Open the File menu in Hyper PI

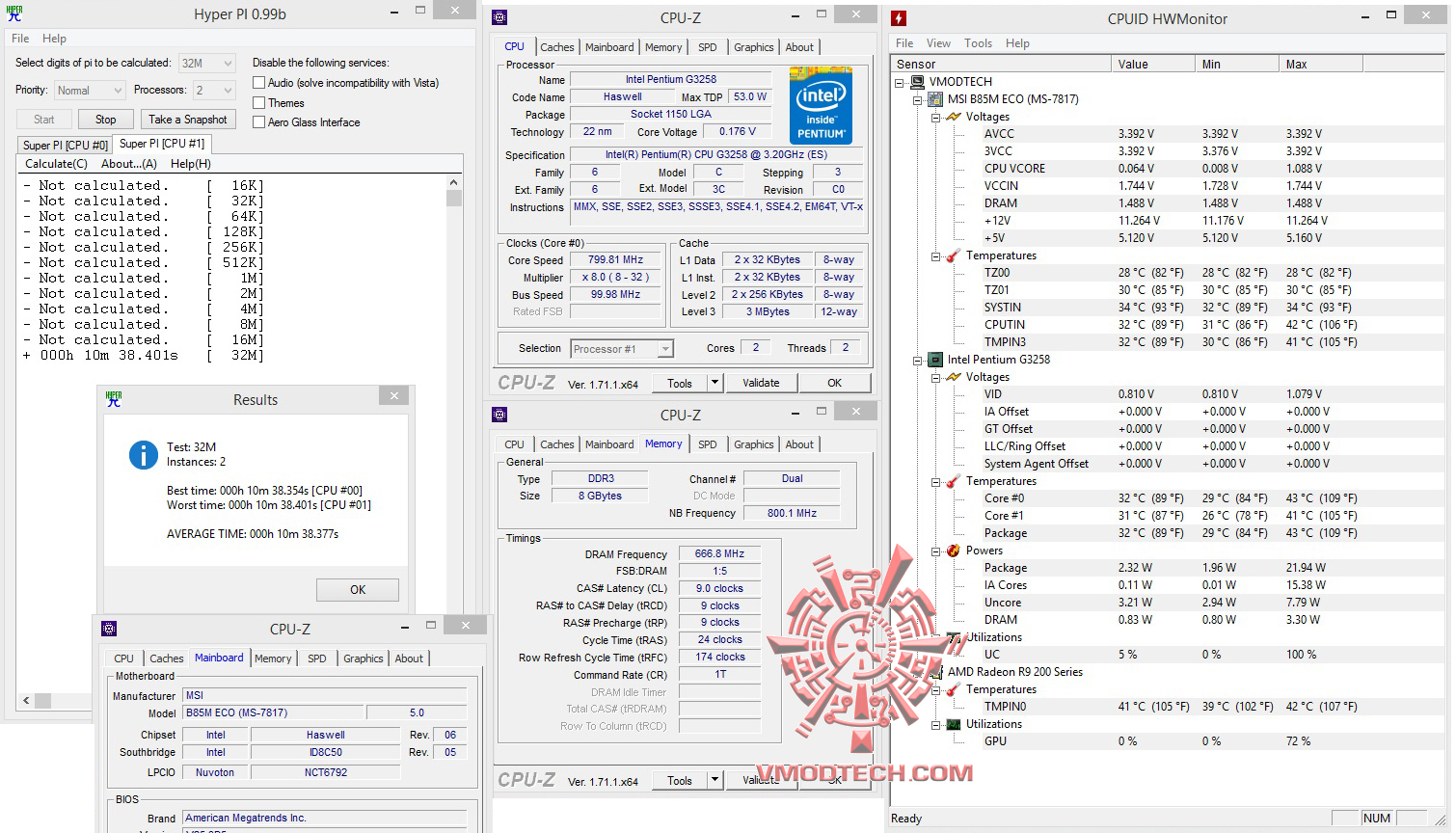click(20, 39)
